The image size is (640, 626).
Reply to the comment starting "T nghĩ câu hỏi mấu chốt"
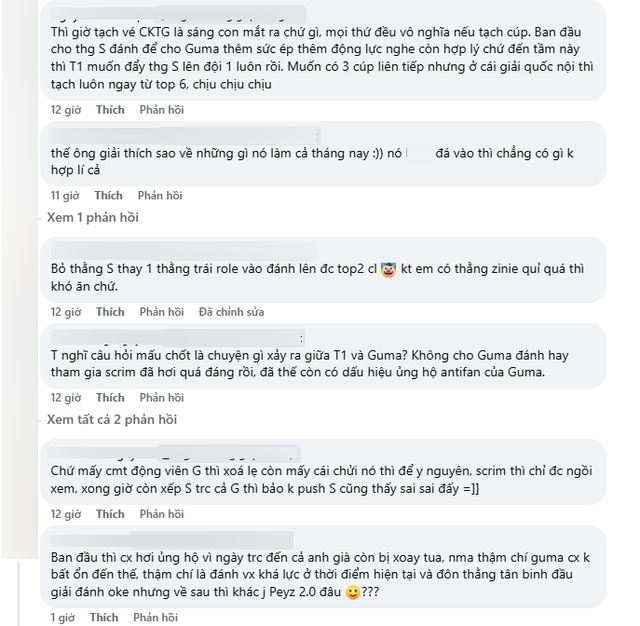[x=161, y=397]
